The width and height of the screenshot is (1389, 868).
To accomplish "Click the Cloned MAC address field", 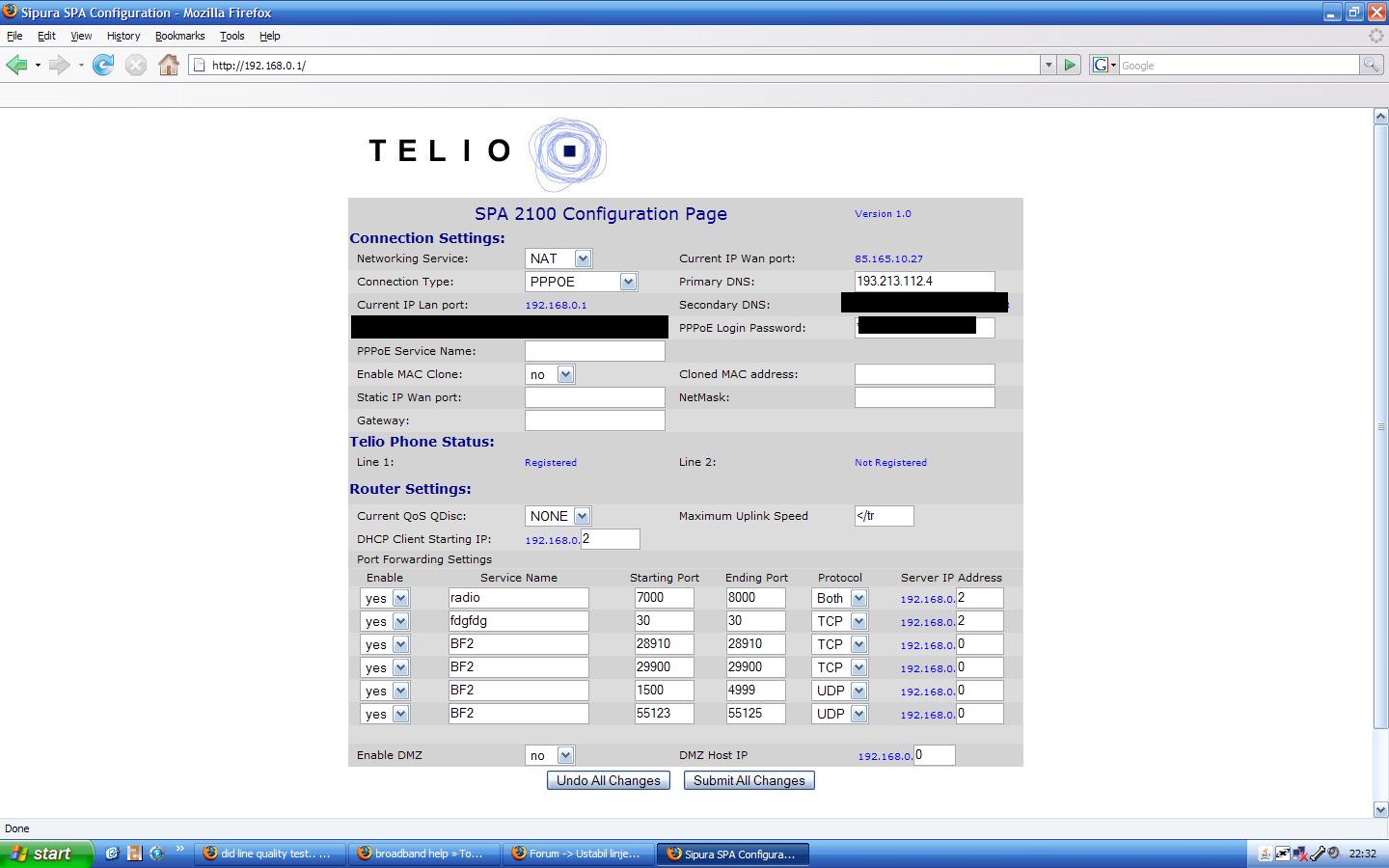I will coord(924,374).
